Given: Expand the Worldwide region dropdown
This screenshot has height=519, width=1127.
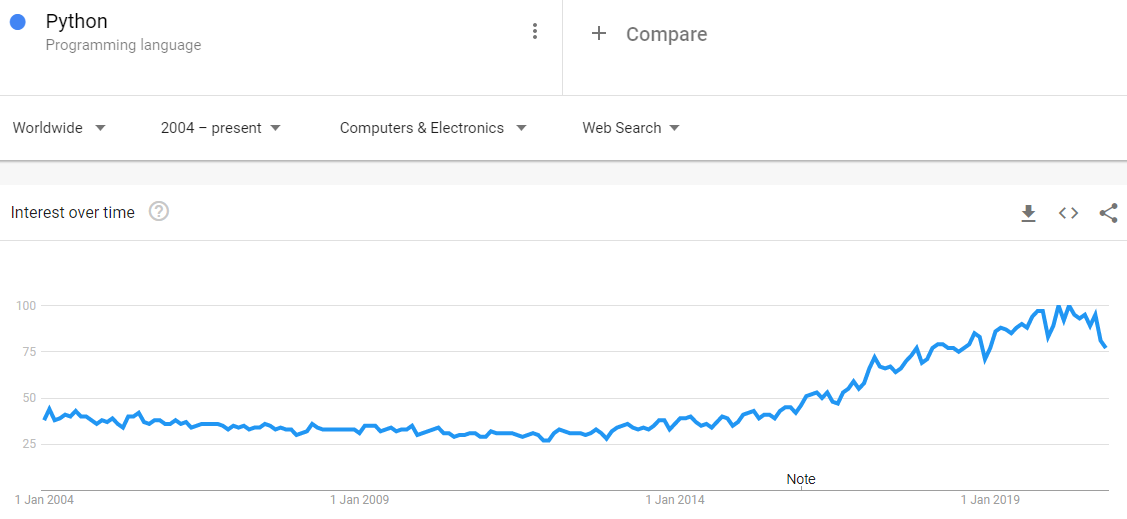Looking at the screenshot, I should tap(60, 128).
